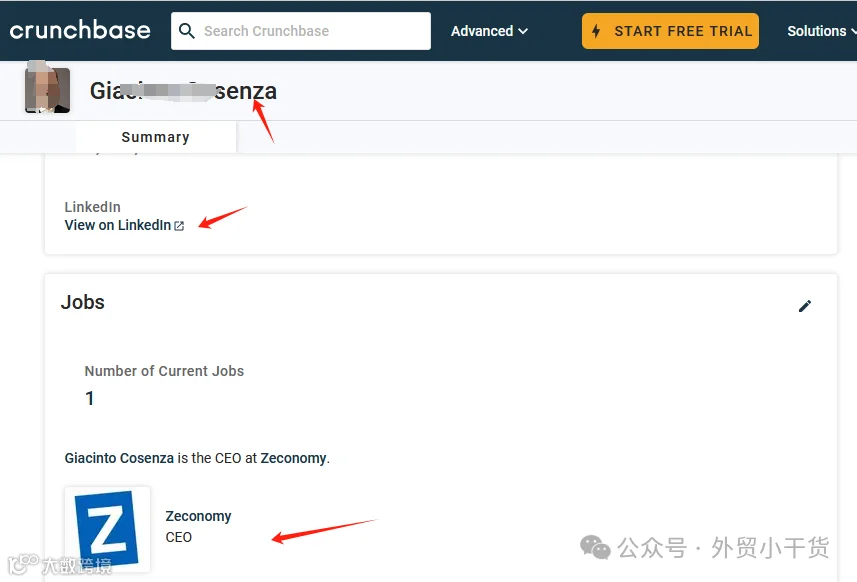
Task: Click the Crunchbase logo
Action: 80,30
